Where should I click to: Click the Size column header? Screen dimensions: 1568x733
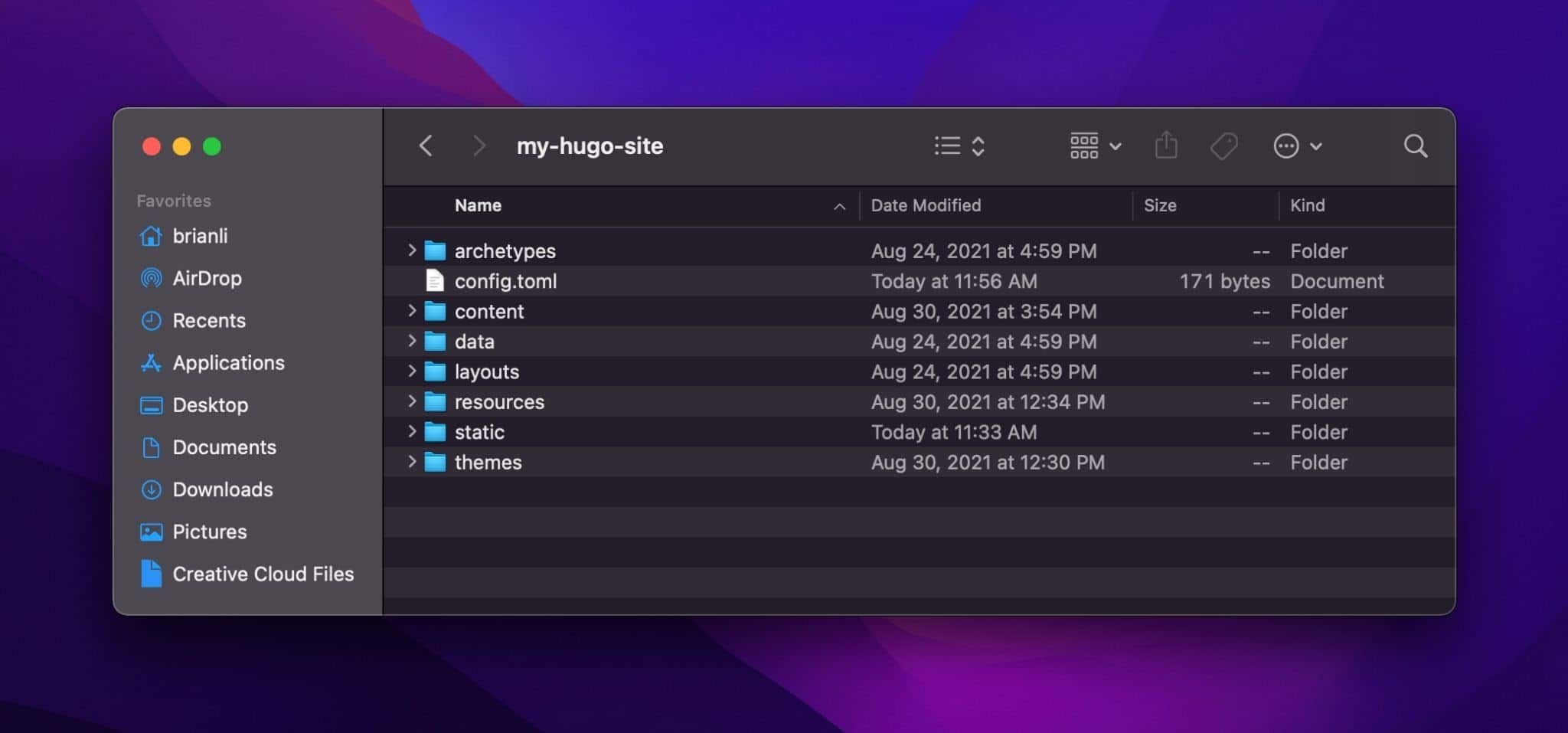[1160, 205]
